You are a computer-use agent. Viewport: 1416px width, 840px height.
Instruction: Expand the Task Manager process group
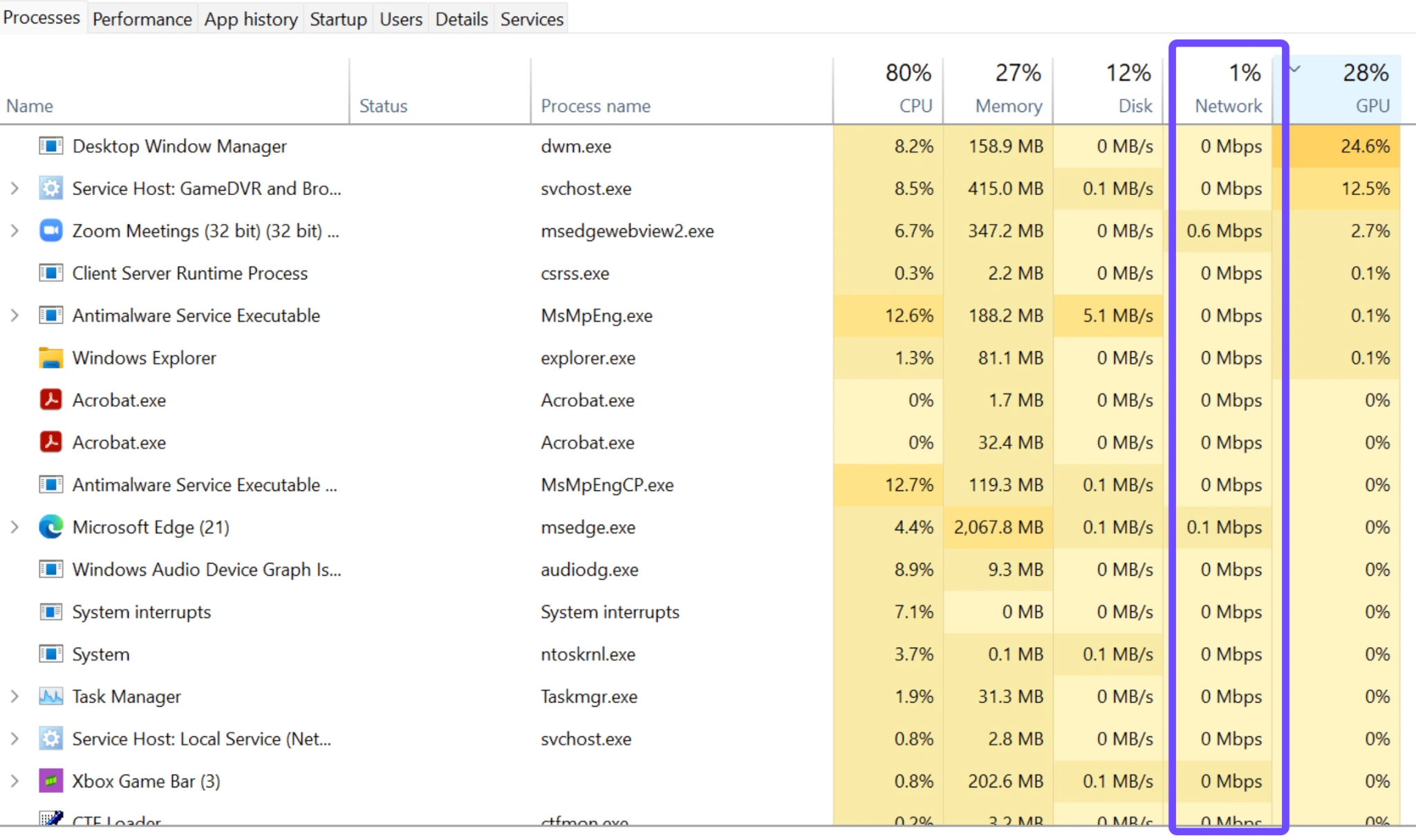point(15,696)
